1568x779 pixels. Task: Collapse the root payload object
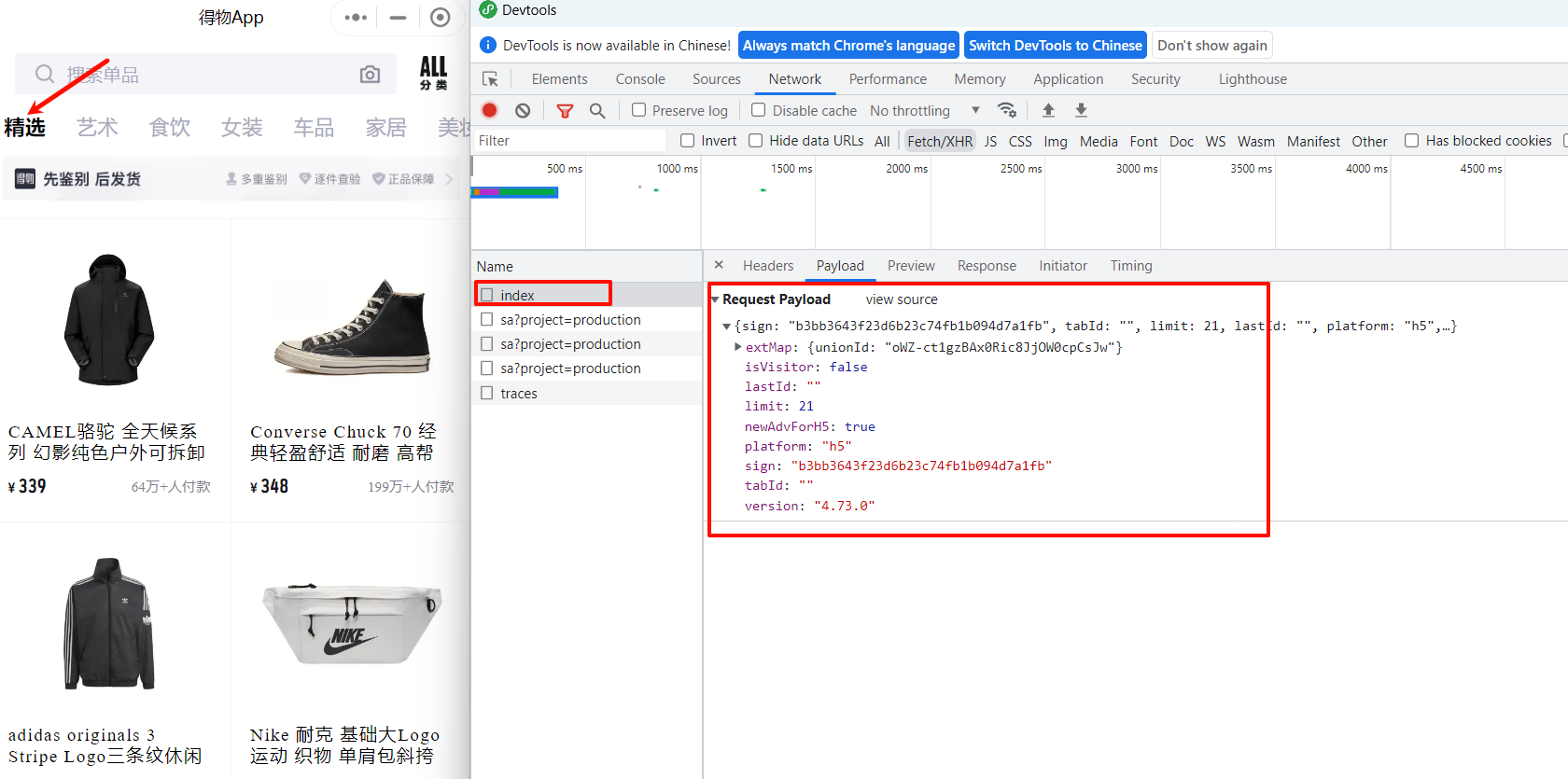727,327
